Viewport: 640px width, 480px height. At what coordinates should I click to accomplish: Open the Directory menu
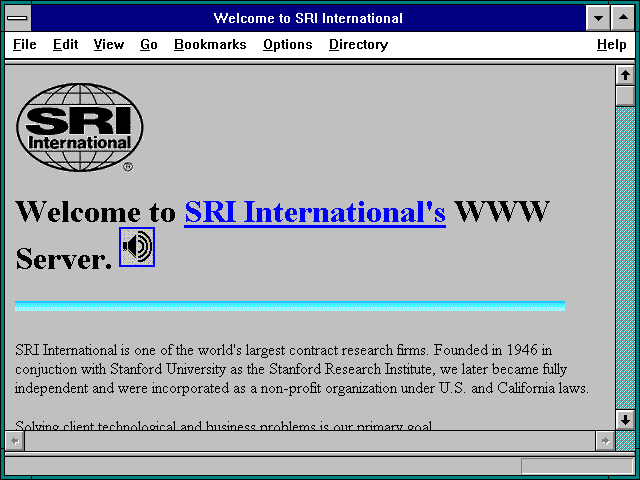[358, 44]
